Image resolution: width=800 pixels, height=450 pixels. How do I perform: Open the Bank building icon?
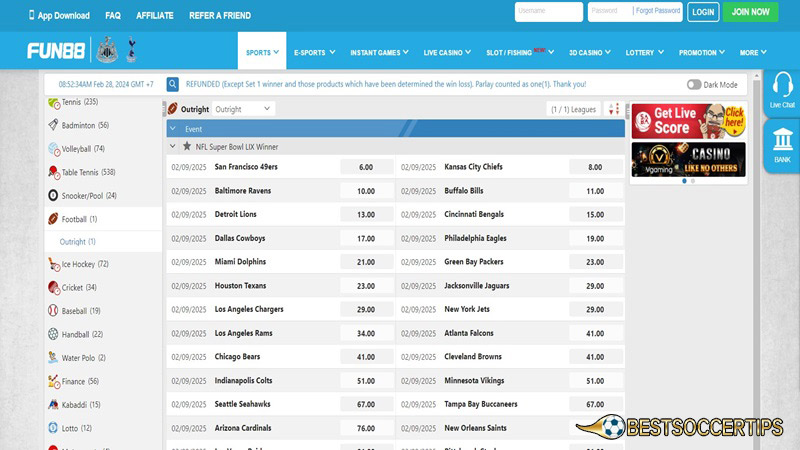coord(783,140)
